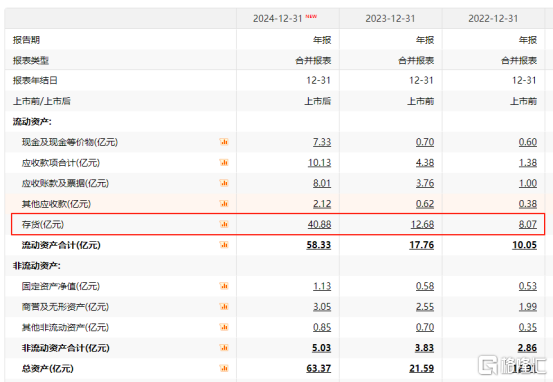553x382 pixels.
Task: Open chart icon for 应收账款及票据 row
Action: pos(224,183)
